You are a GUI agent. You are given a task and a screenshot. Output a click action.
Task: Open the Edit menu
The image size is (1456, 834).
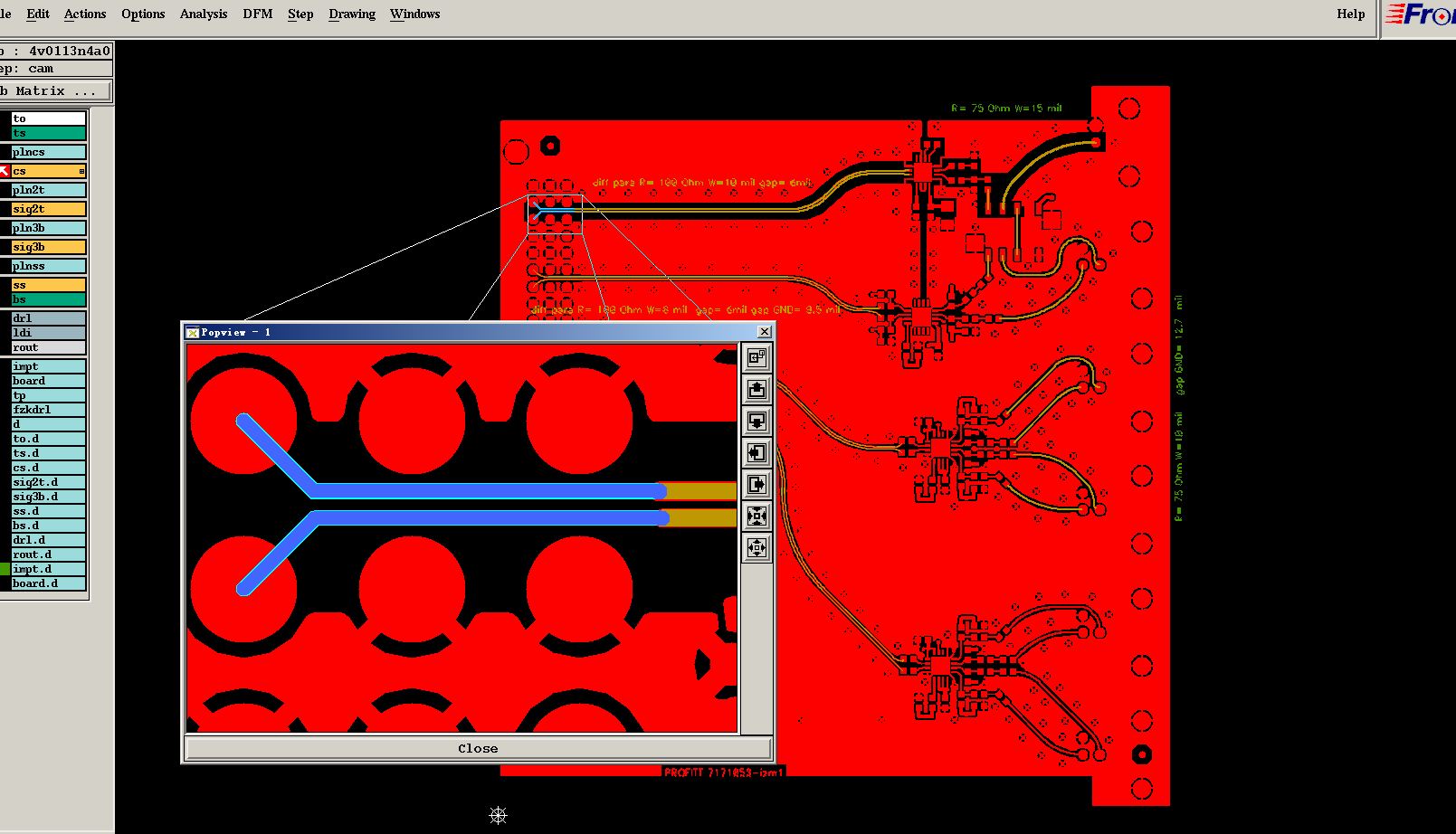pos(38,14)
